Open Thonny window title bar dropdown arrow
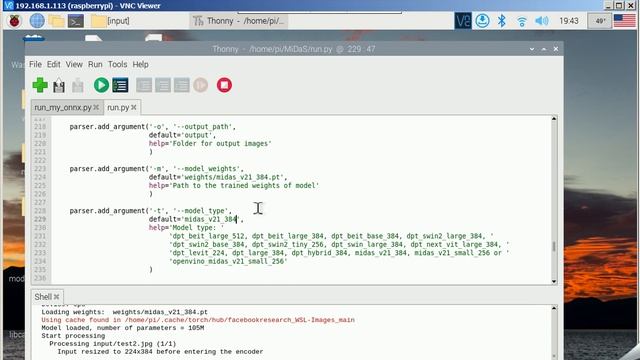640x360 pixels. [x=532, y=49]
